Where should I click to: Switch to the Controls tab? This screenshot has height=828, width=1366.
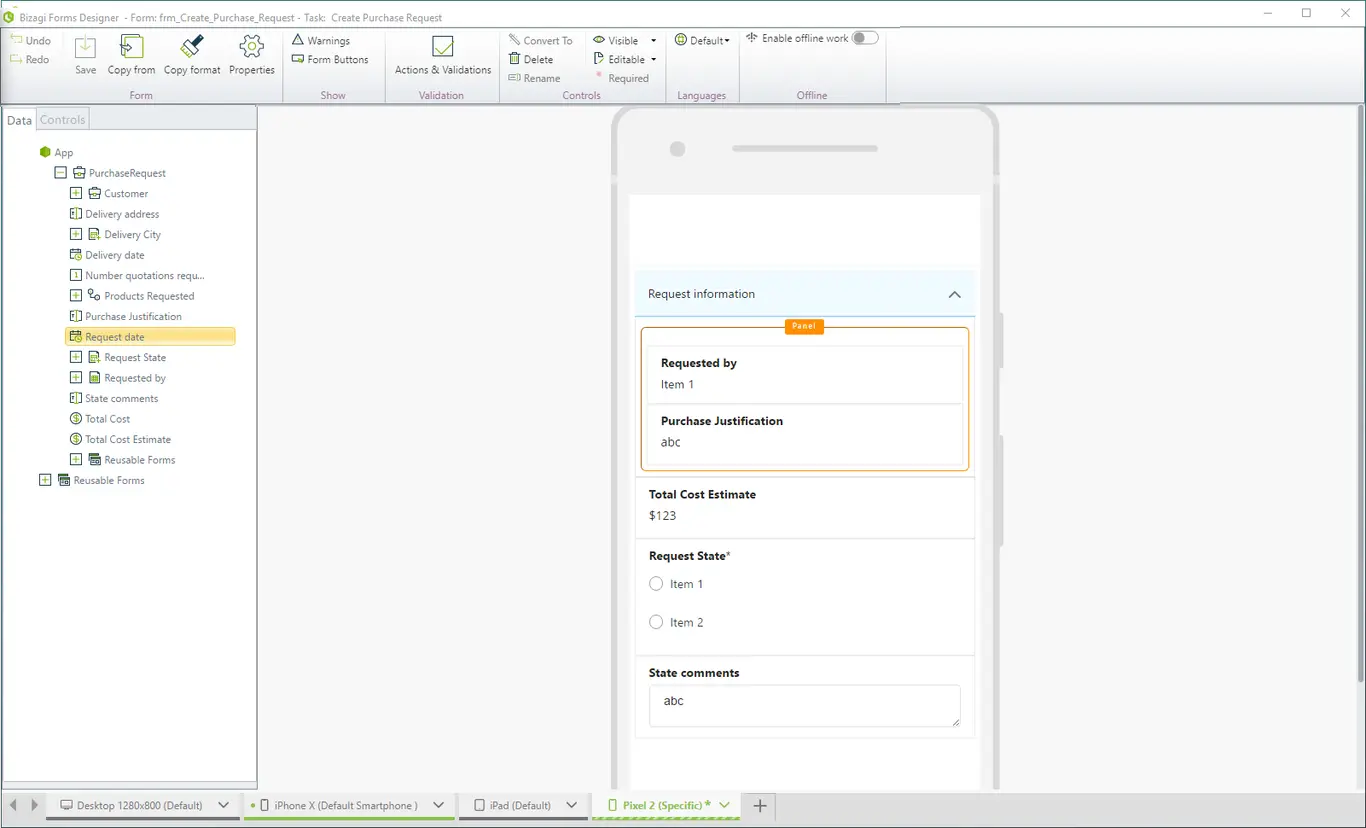click(x=63, y=120)
